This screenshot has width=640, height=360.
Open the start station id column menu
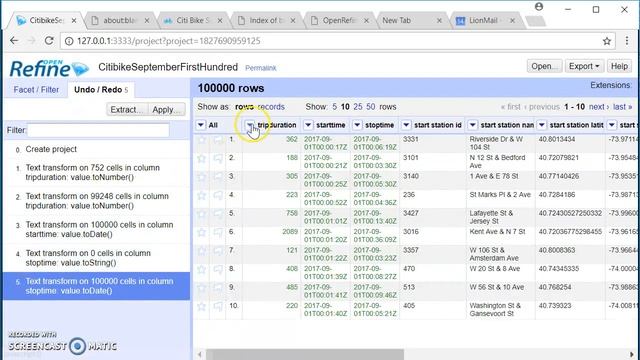406,125
